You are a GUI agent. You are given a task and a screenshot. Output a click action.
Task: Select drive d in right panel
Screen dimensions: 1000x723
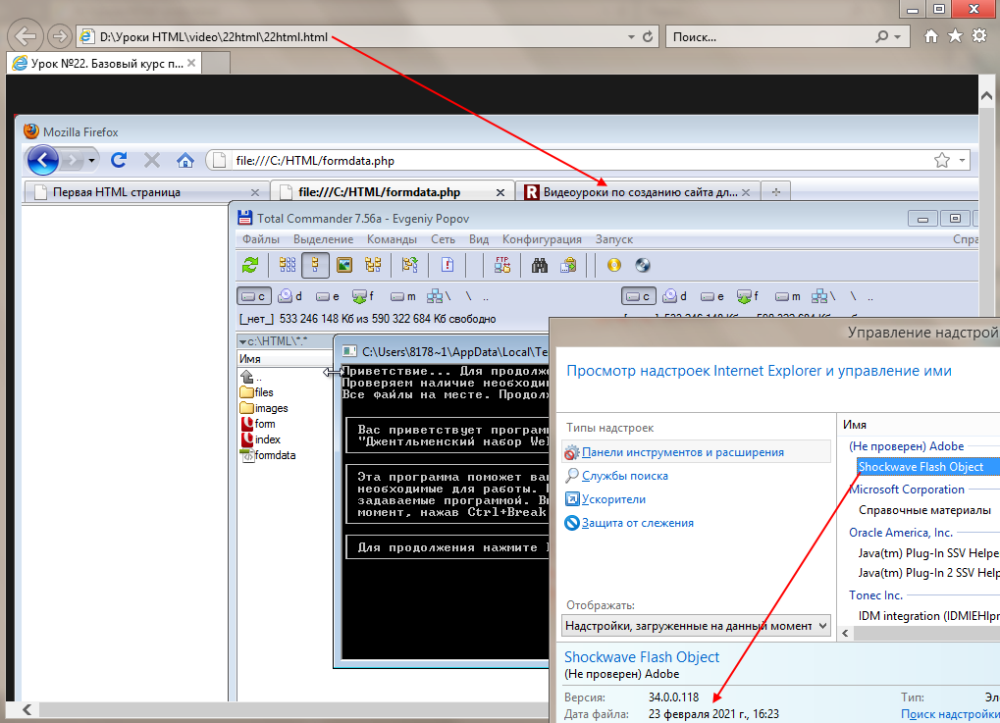coord(675,296)
